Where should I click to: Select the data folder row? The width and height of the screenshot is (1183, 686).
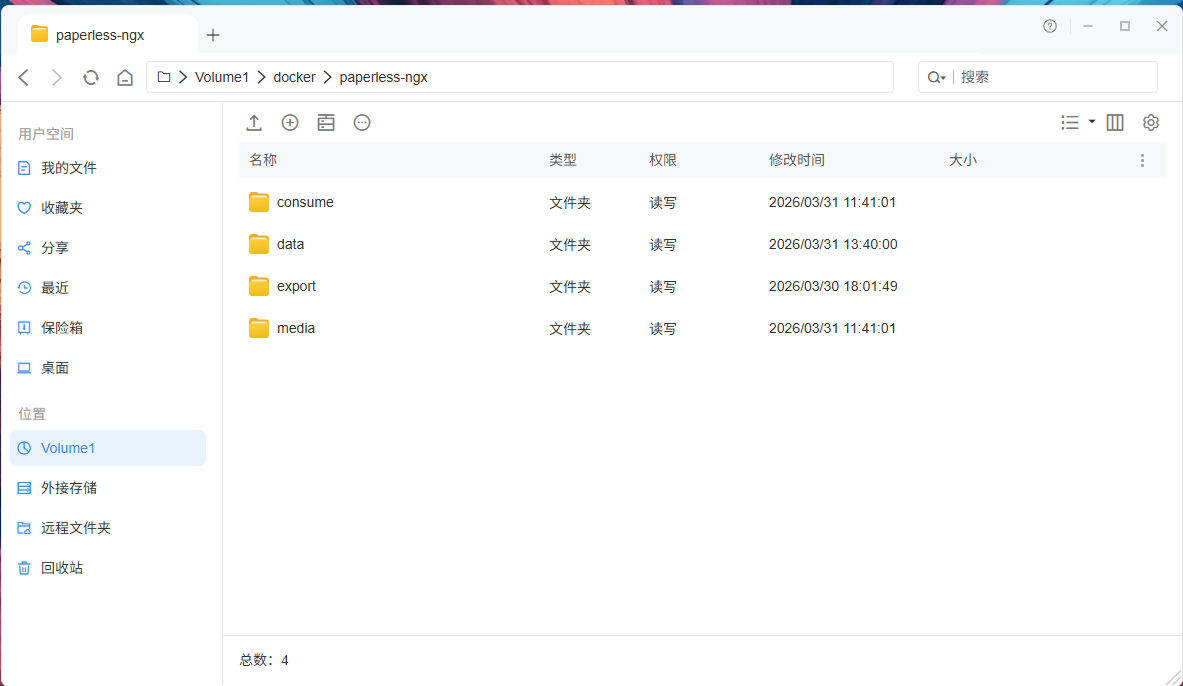coord(702,245)
